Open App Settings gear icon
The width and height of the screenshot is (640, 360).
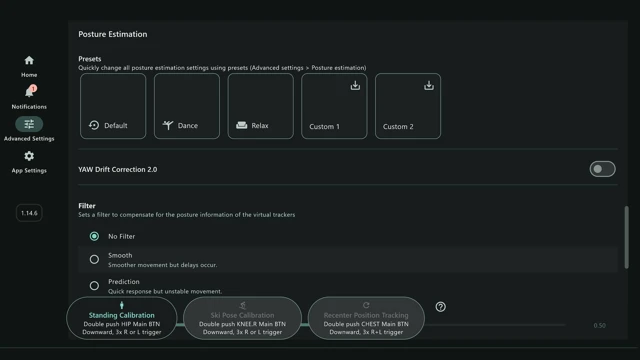point(29,156)
